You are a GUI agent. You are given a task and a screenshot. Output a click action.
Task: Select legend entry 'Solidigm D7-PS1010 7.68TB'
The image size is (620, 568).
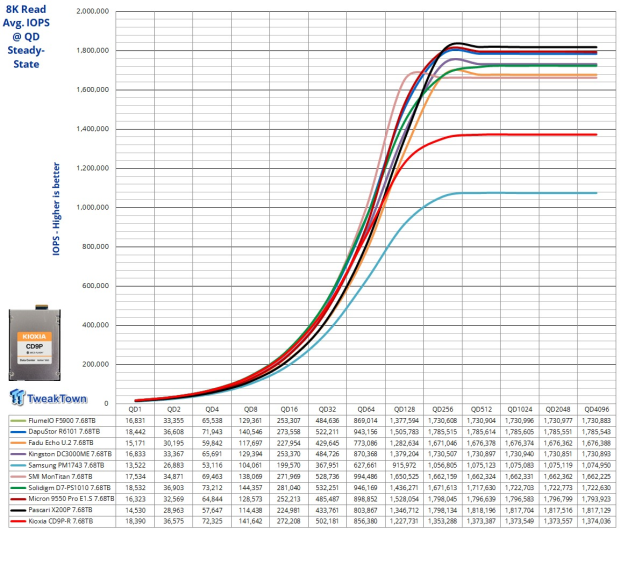69,488
